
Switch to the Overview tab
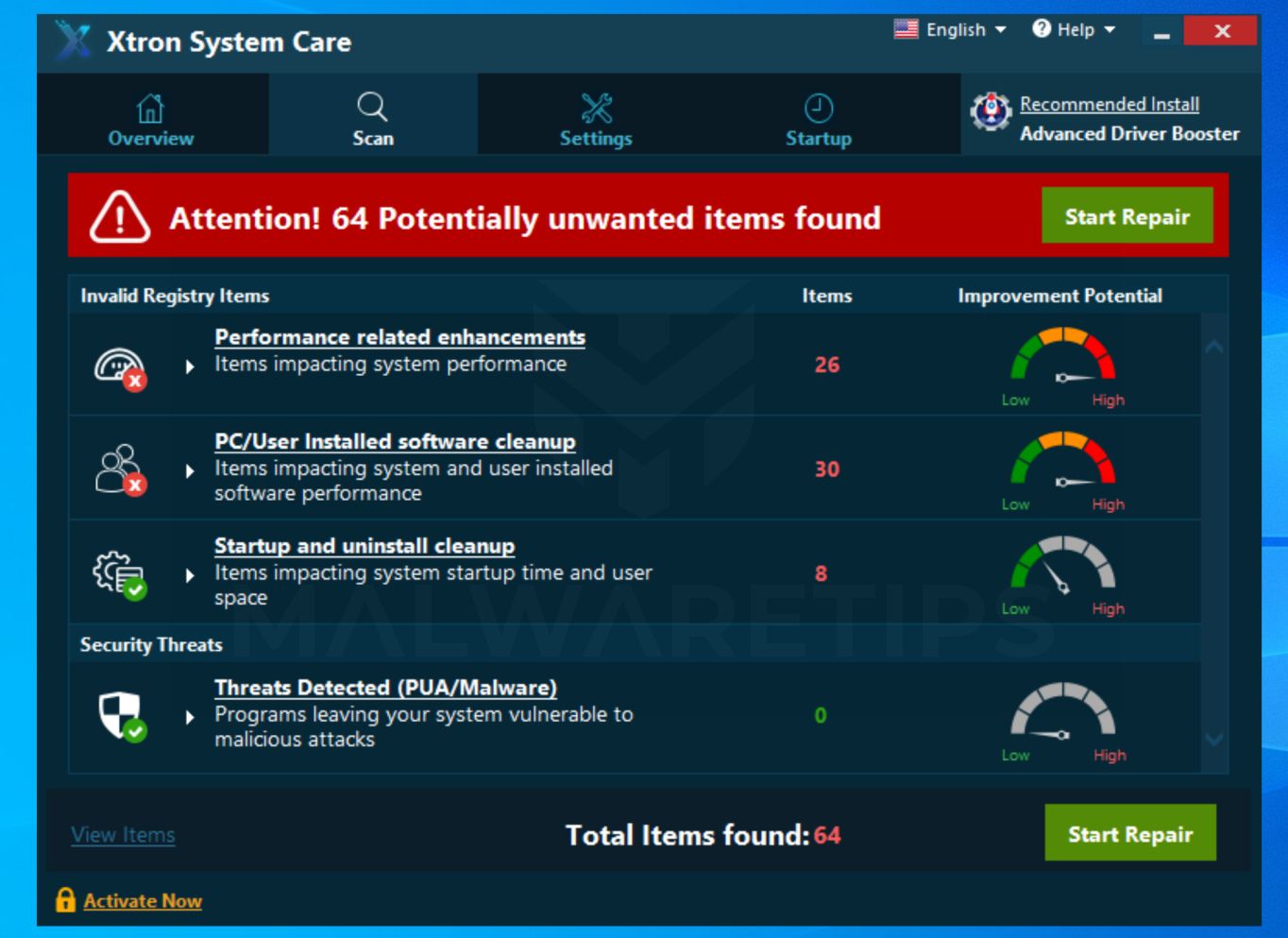coord(151,120)
